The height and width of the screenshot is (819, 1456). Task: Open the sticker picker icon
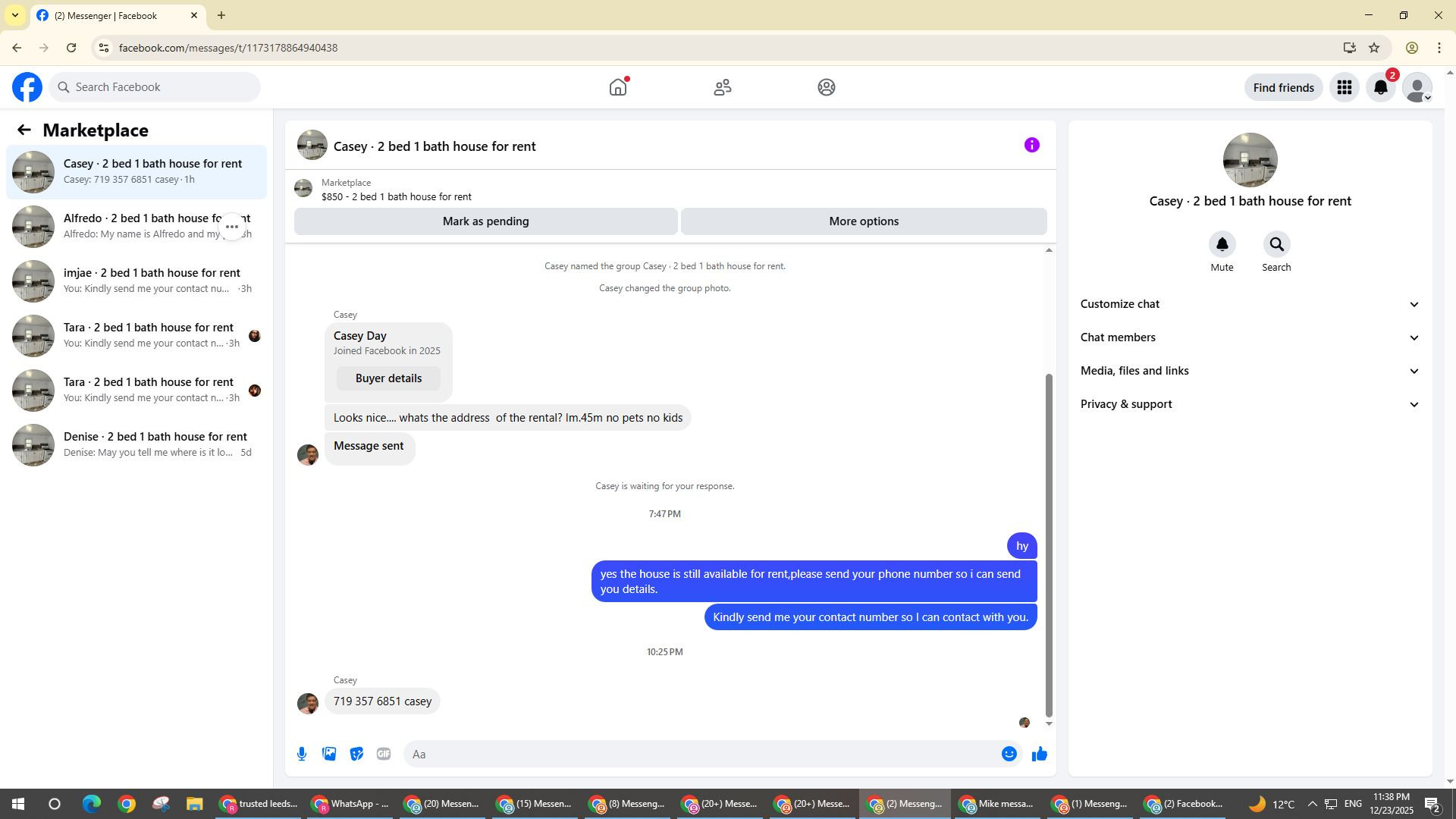[x=356, y=754]
